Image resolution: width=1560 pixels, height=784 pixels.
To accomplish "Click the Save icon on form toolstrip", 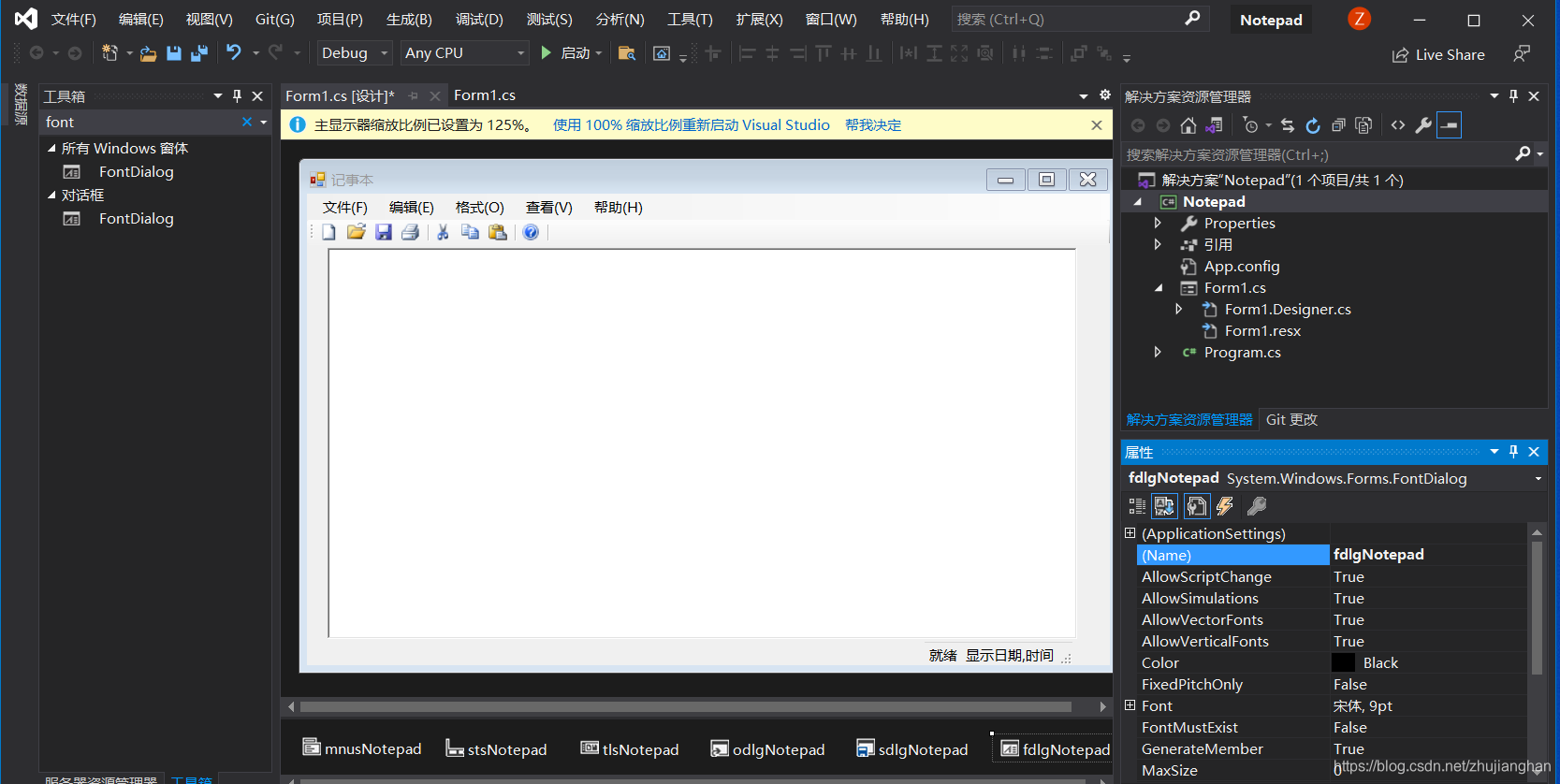I will tap(384, 232).
